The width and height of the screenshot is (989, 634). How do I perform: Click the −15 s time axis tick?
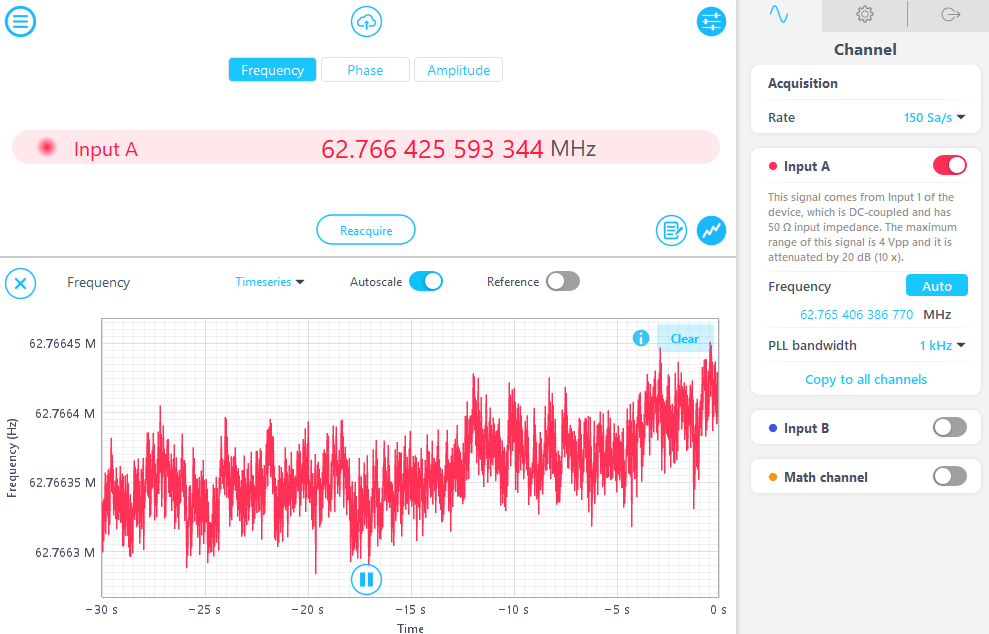[410, 610]
